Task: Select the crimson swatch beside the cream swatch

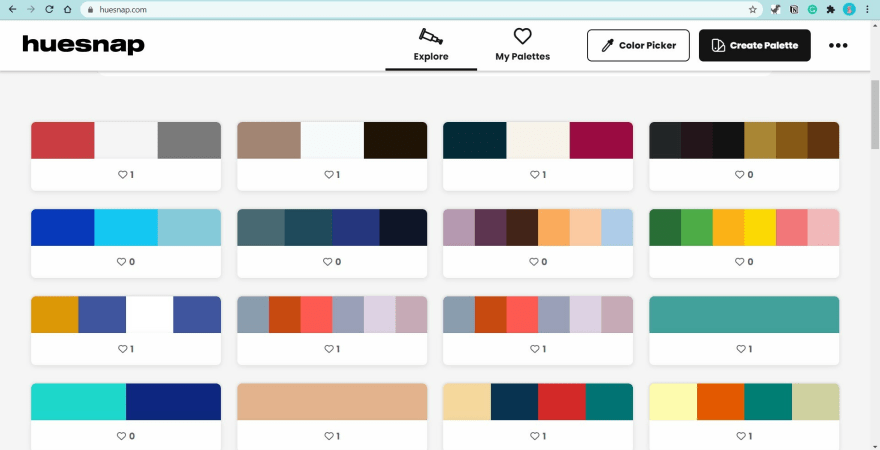Action: [x=601, y=140]
